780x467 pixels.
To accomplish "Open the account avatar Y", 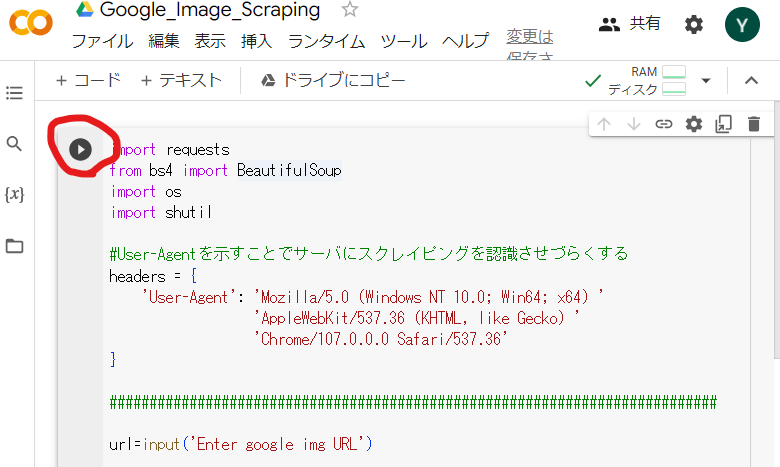I will (742, 25).
